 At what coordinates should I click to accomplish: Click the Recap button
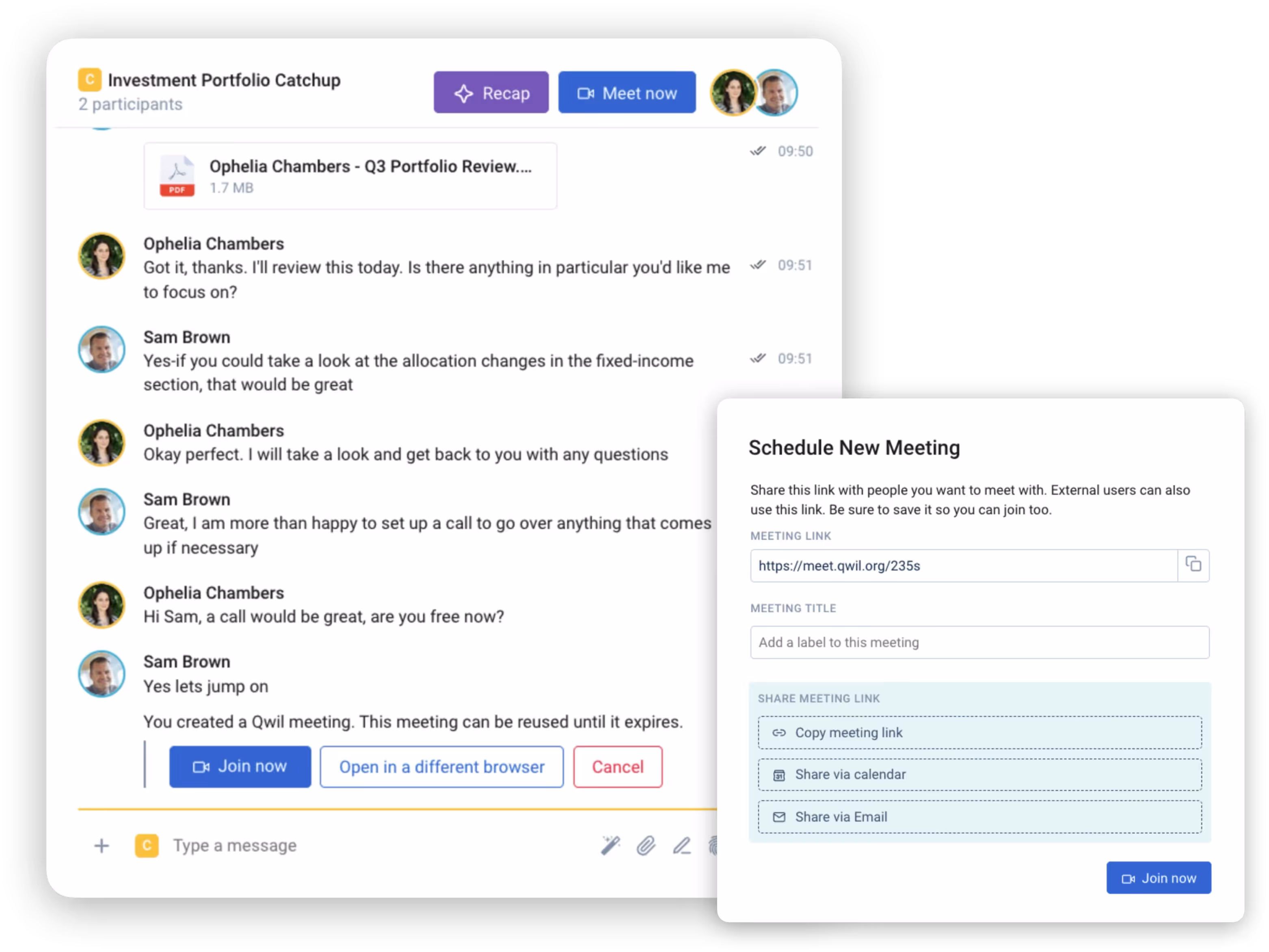point(491,92)
